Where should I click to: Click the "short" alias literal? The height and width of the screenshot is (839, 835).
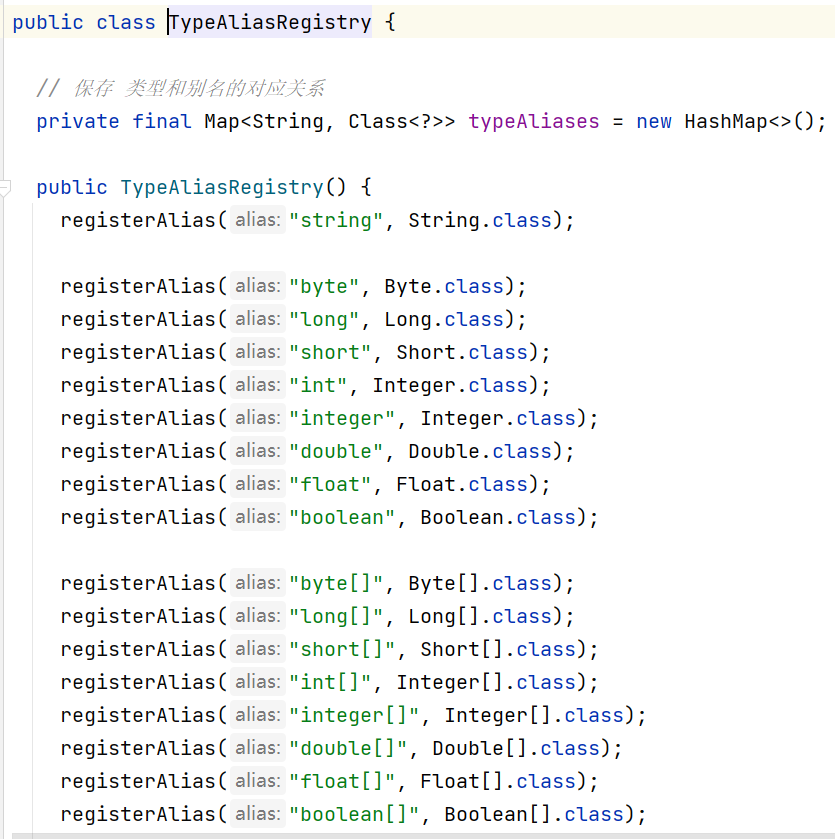point(330,353)
